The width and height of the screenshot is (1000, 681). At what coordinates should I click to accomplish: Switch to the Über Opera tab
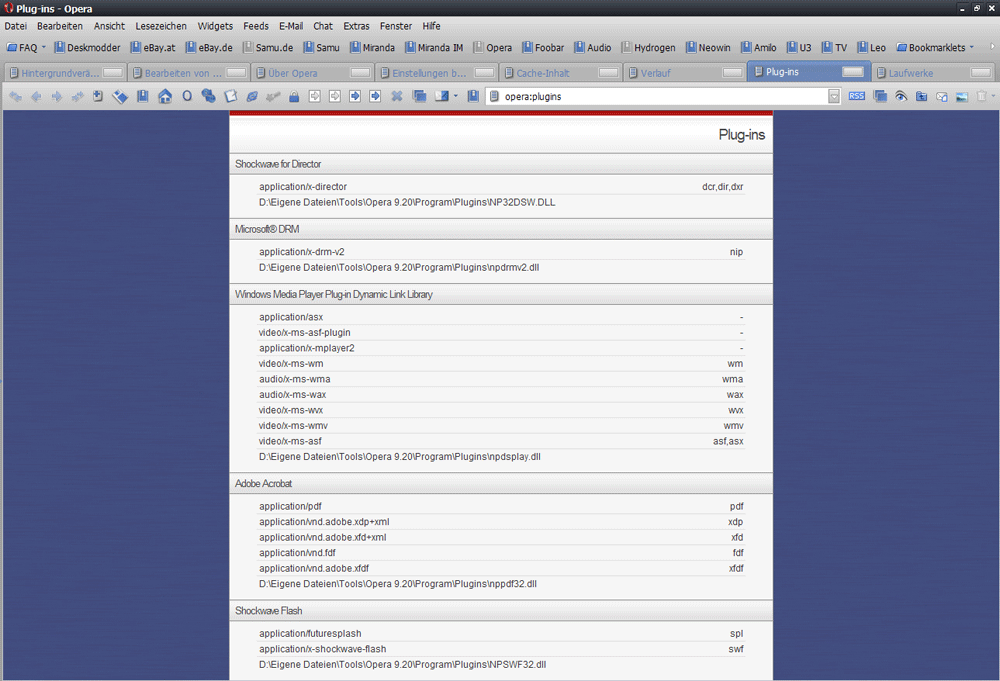click(x=312, y=73)
